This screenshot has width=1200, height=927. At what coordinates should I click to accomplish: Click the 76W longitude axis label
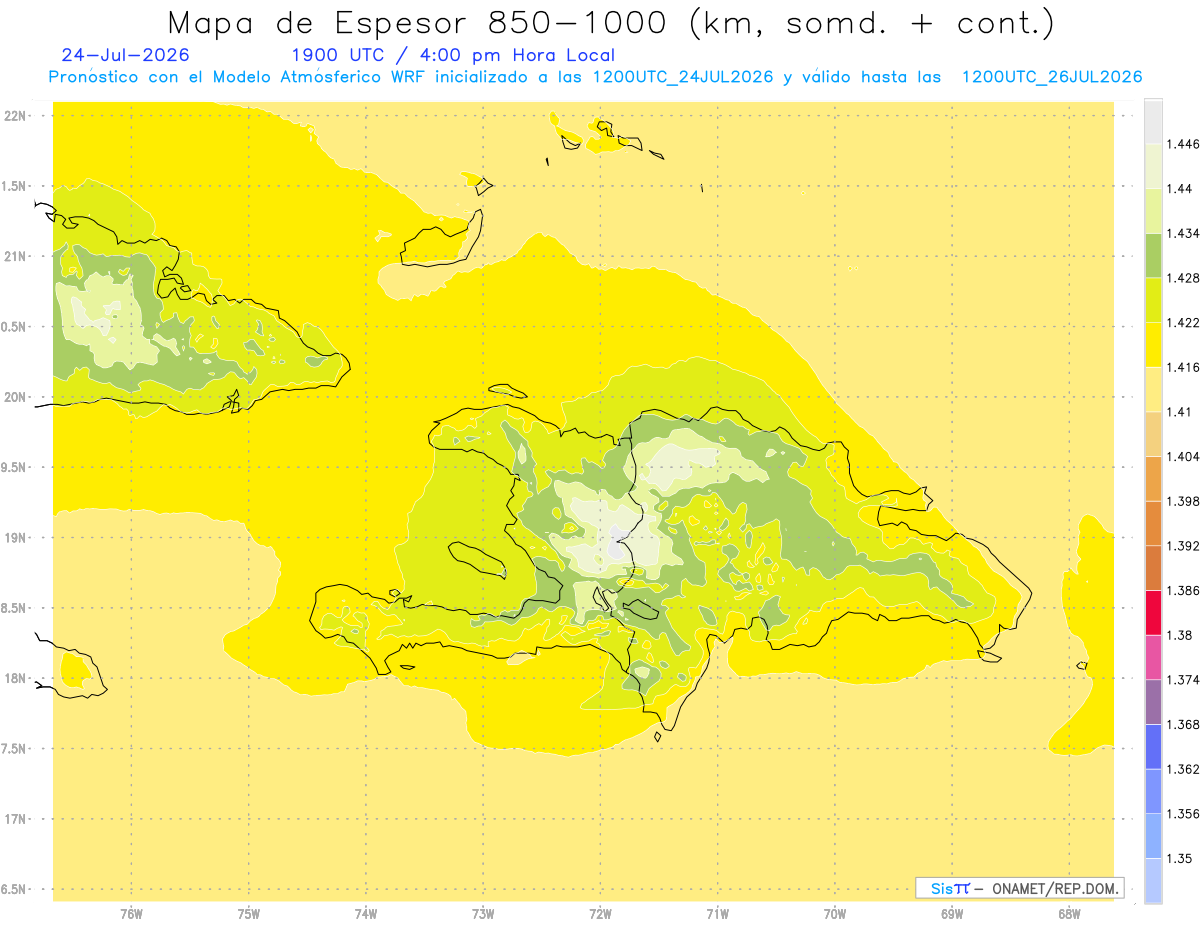click(x=131, y=913)
